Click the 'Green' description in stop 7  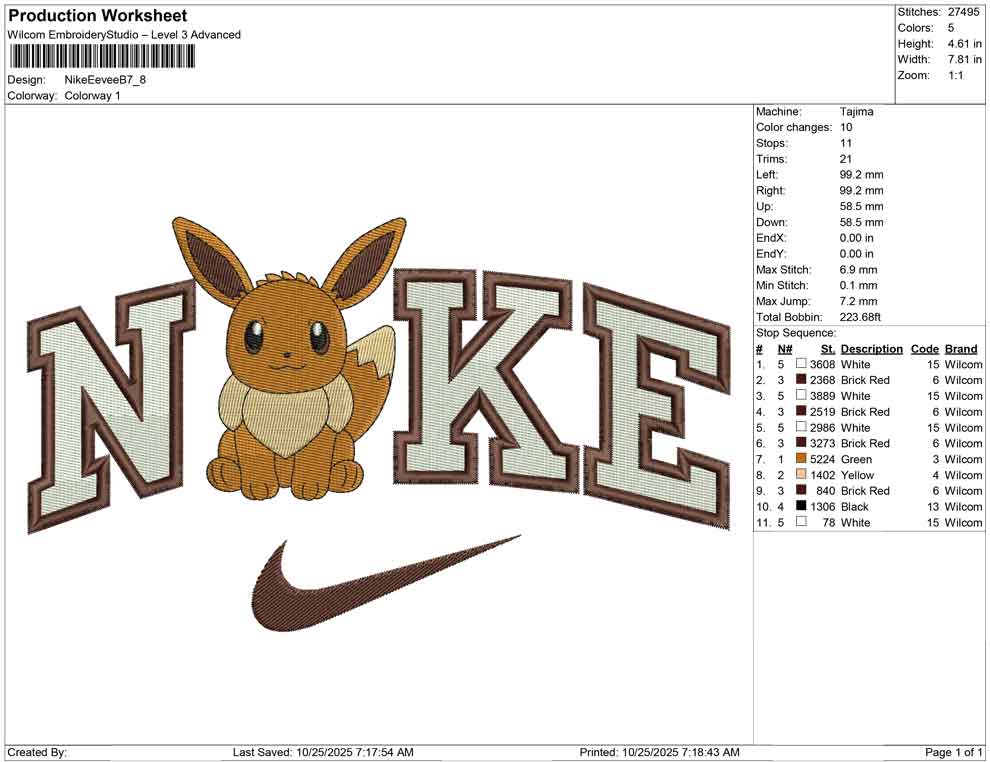(856, 458)
